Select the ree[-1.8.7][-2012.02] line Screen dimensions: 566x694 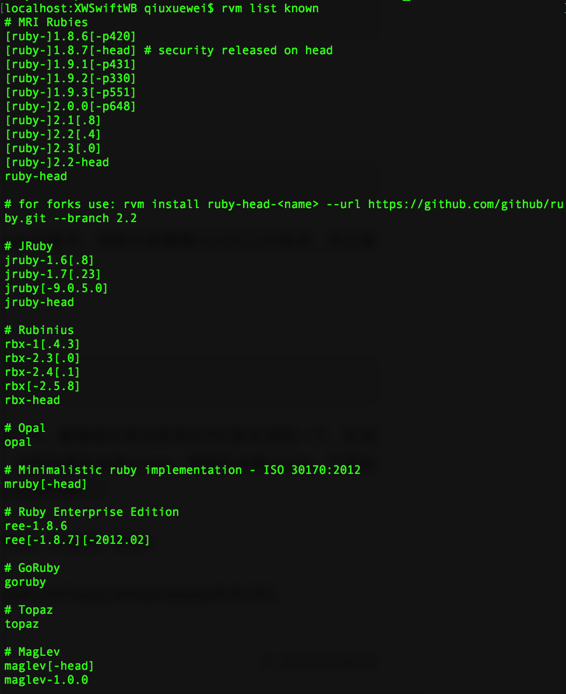77,540
